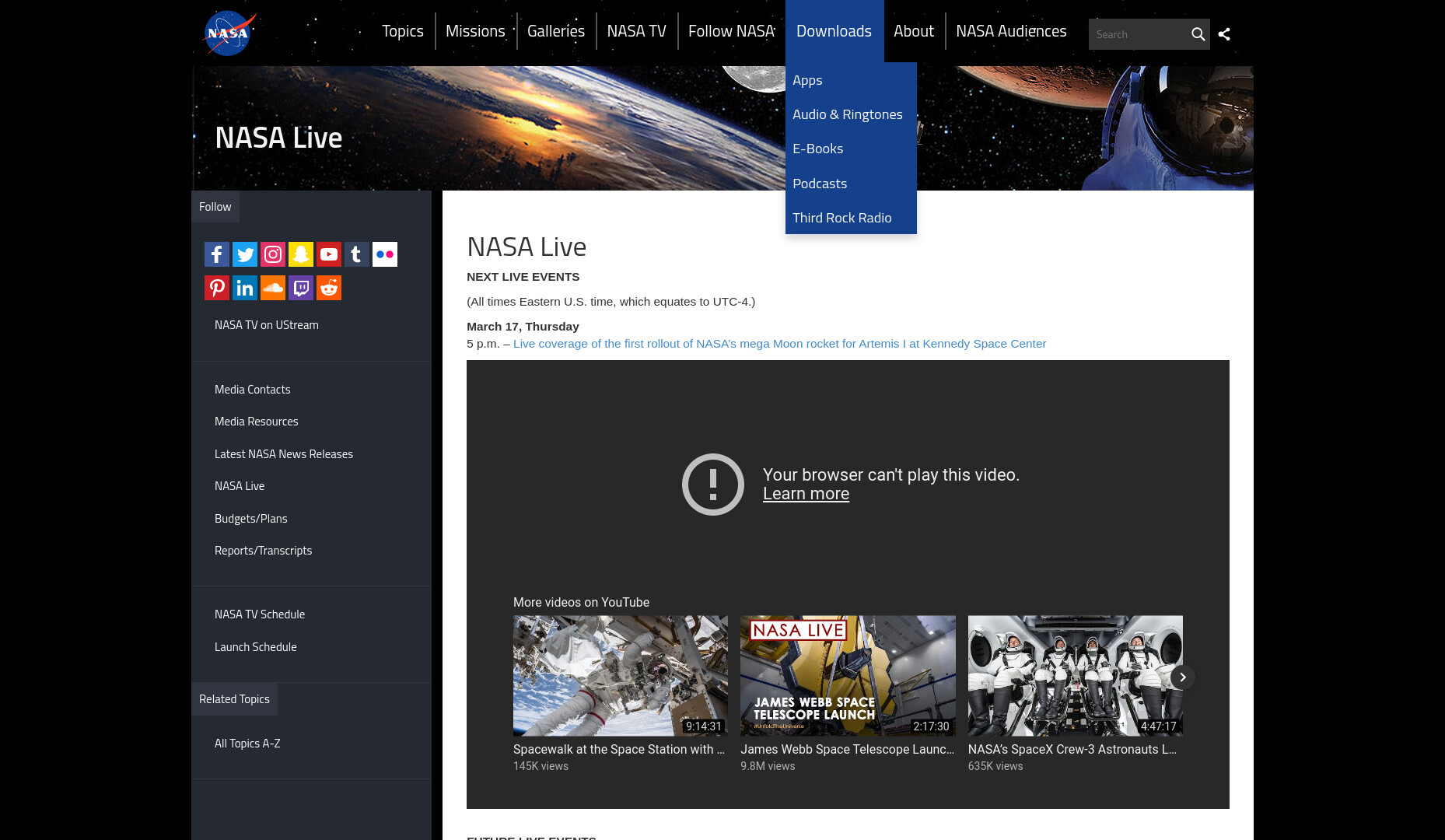The height and width of the screenshot is (840, 1445).
Task: Focus the Search input field
Action: click(1138, 34)
